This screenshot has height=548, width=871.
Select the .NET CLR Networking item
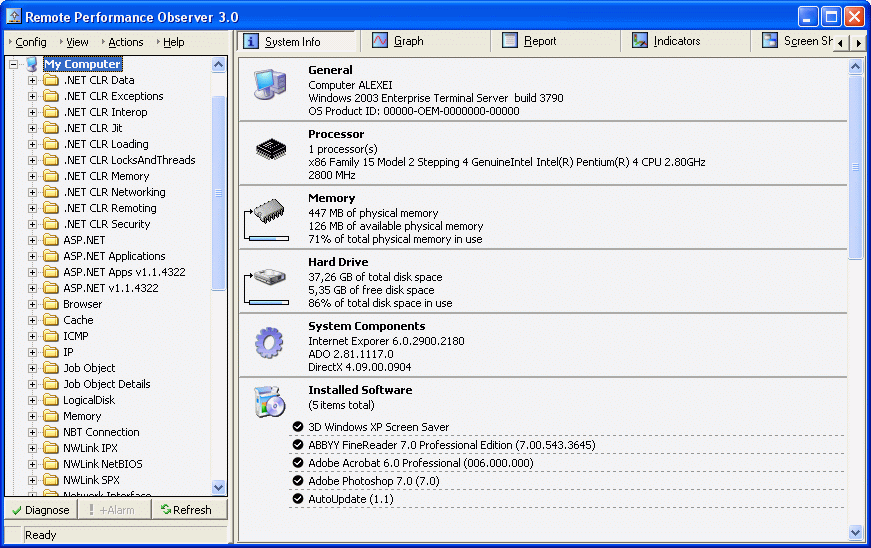pos(114,193)
